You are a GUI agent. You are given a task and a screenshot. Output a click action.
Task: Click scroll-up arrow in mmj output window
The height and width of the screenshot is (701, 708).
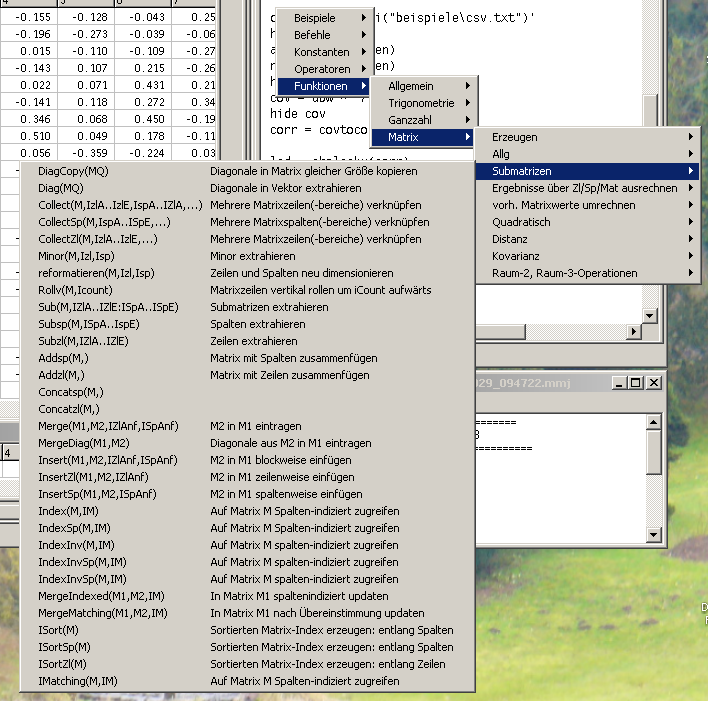point(653,422)
